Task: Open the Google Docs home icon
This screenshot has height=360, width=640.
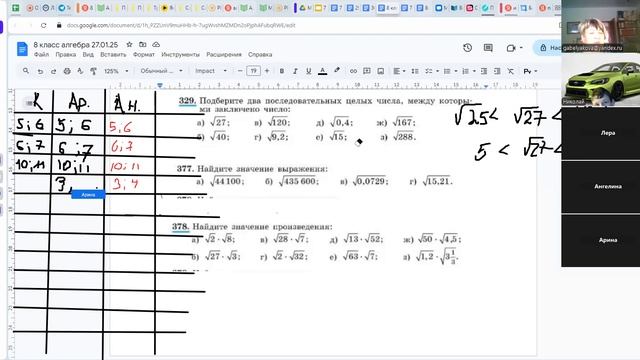Action: point(22,49)
